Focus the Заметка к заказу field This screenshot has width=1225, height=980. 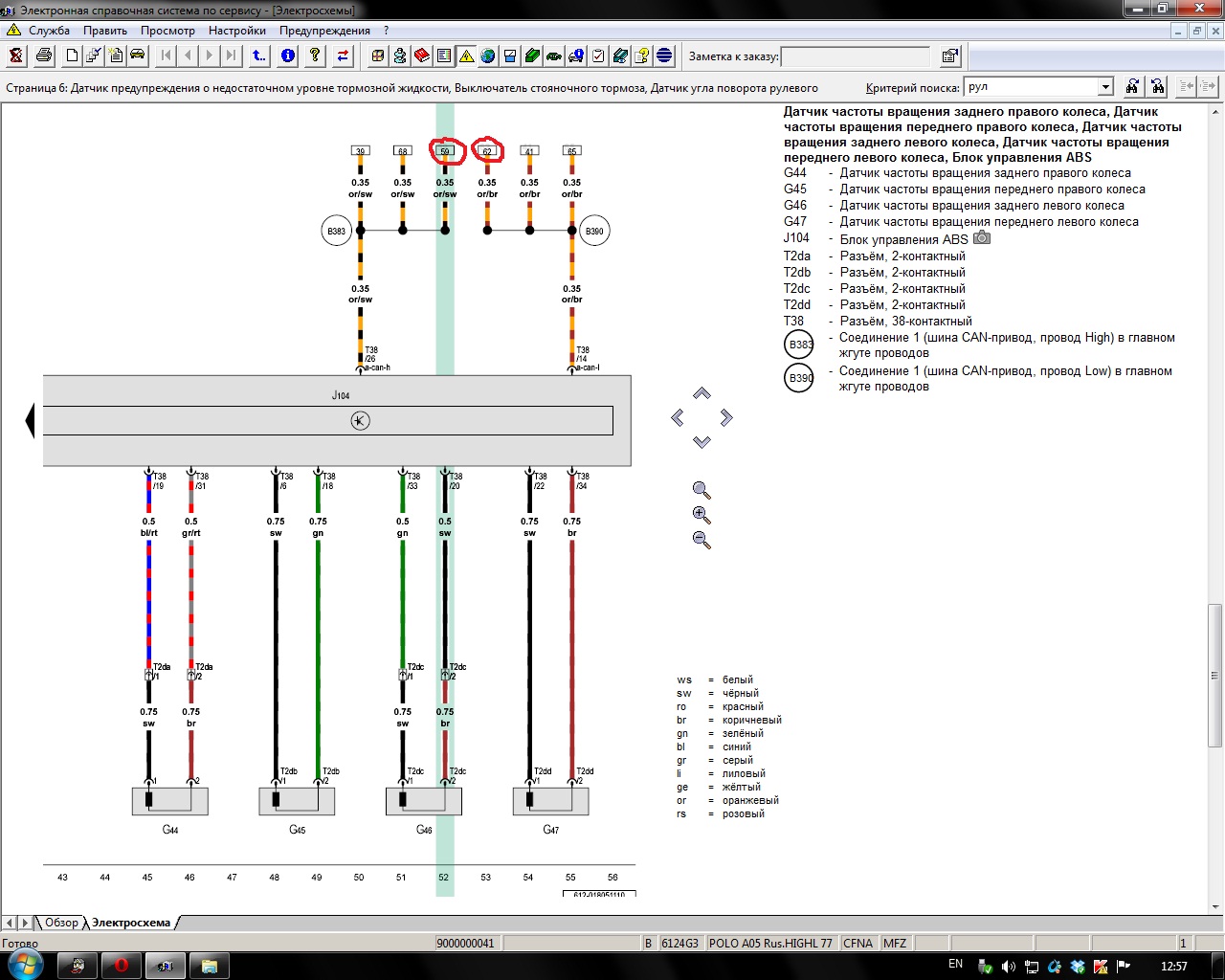tap(855, 56)
